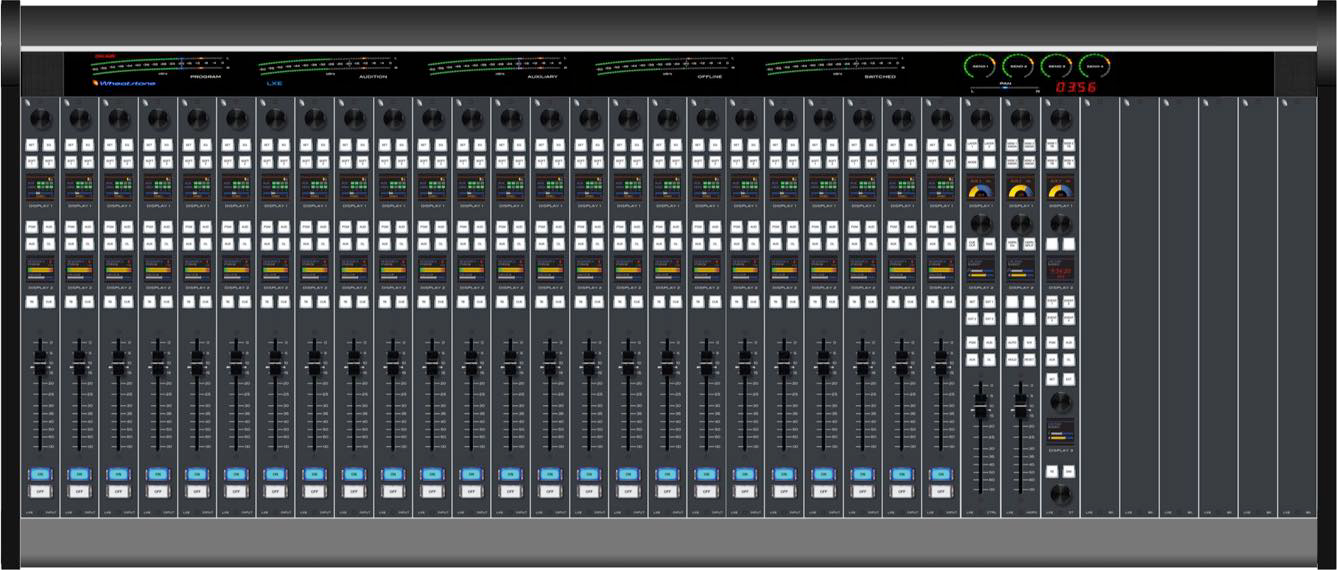This screenshot has width=1337, height=570.
Task: Click the Audition meter section
Action: click(325, 67)
